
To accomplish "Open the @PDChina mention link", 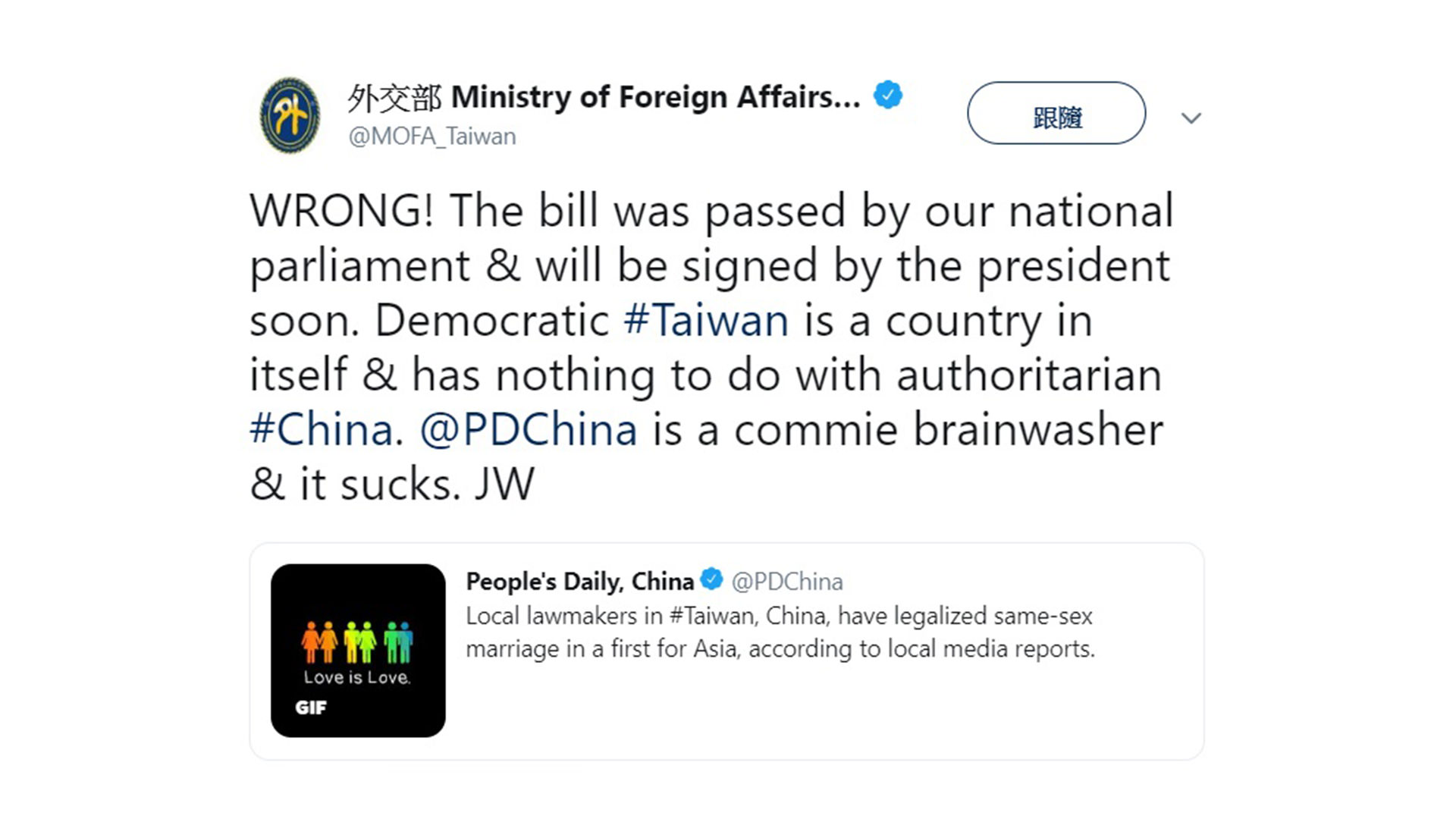I will tap(529, 429).
